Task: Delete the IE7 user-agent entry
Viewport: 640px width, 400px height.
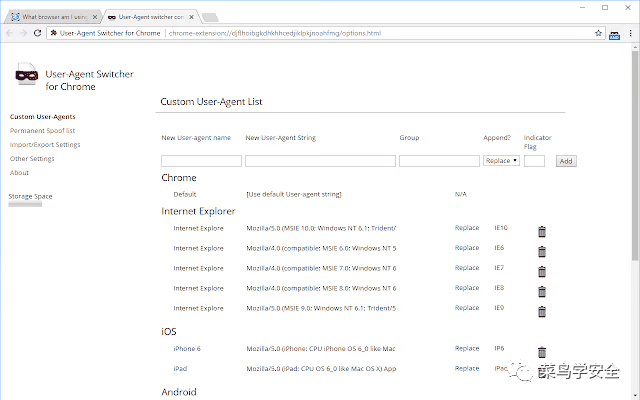Action: point(542,271)
